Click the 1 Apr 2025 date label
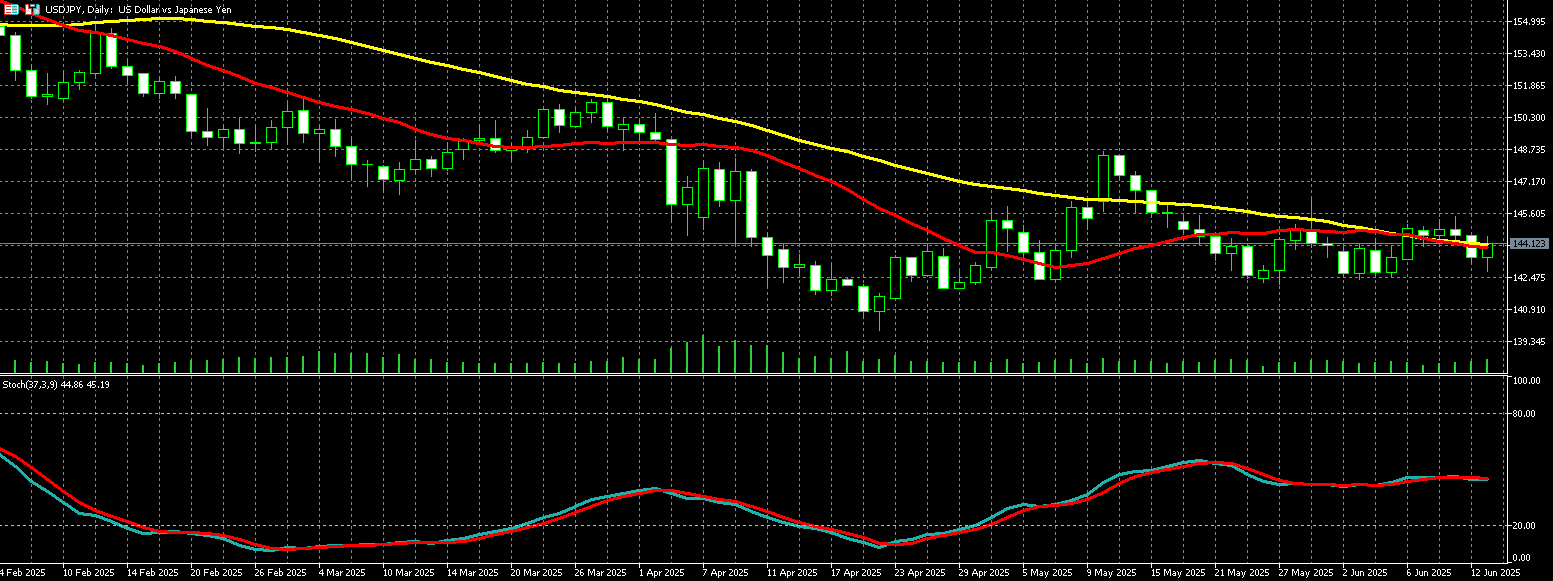 point(662,574)
